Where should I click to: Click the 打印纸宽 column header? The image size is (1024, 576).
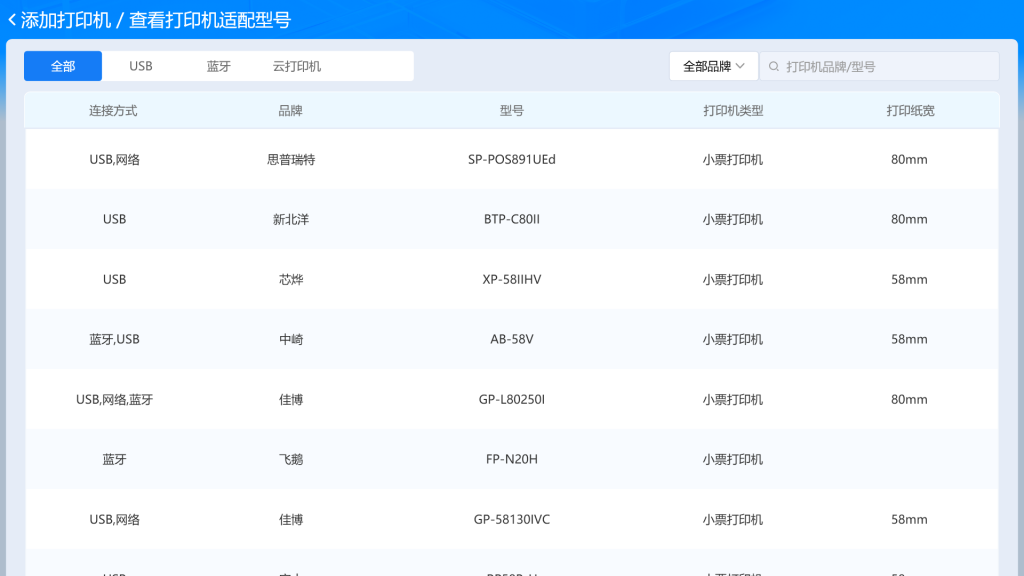(x=909, y=111)
